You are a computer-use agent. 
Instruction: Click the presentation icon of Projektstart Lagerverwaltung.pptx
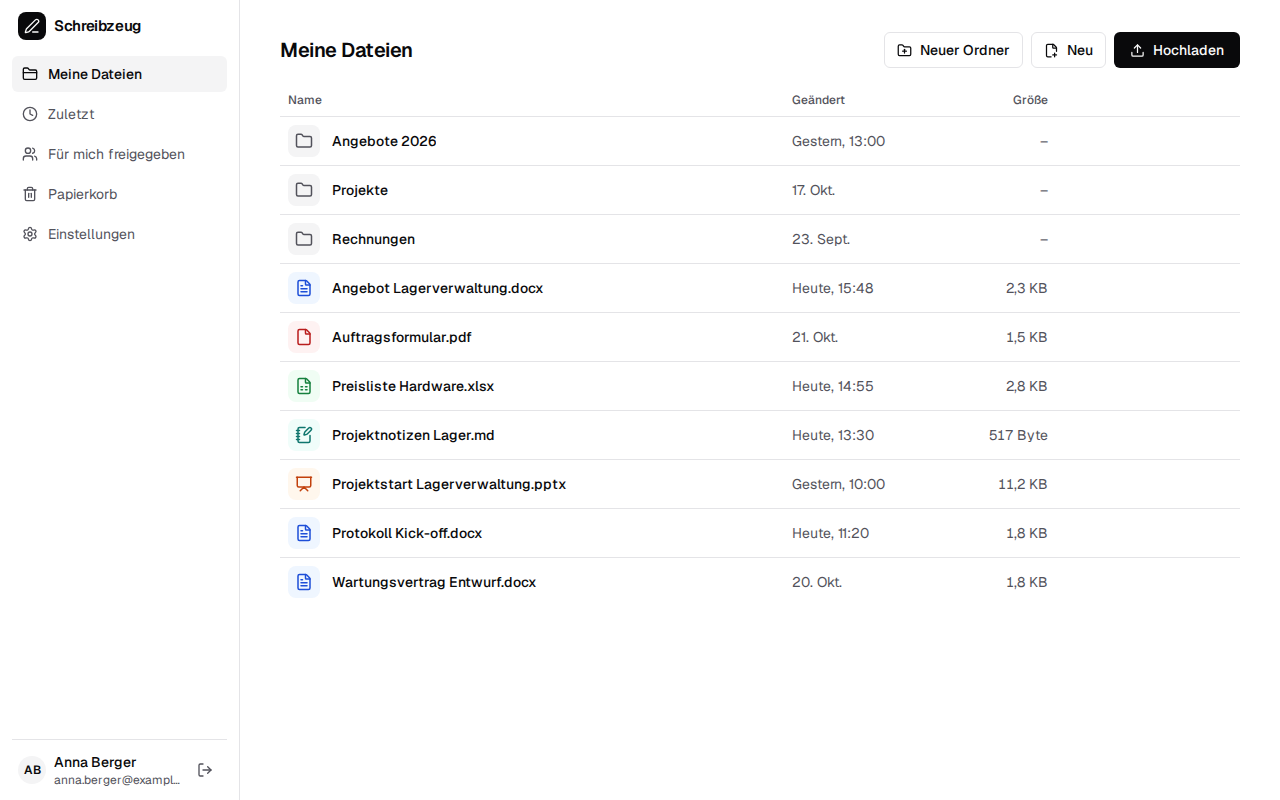pyautogui.click(x=304, y=484)
